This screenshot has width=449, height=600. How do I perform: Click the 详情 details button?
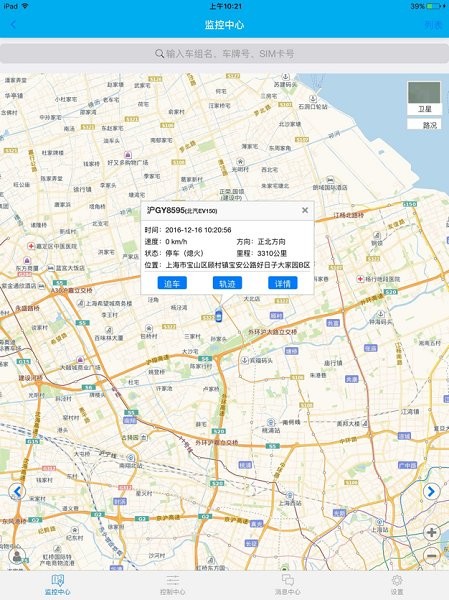(x=282, y=283)
